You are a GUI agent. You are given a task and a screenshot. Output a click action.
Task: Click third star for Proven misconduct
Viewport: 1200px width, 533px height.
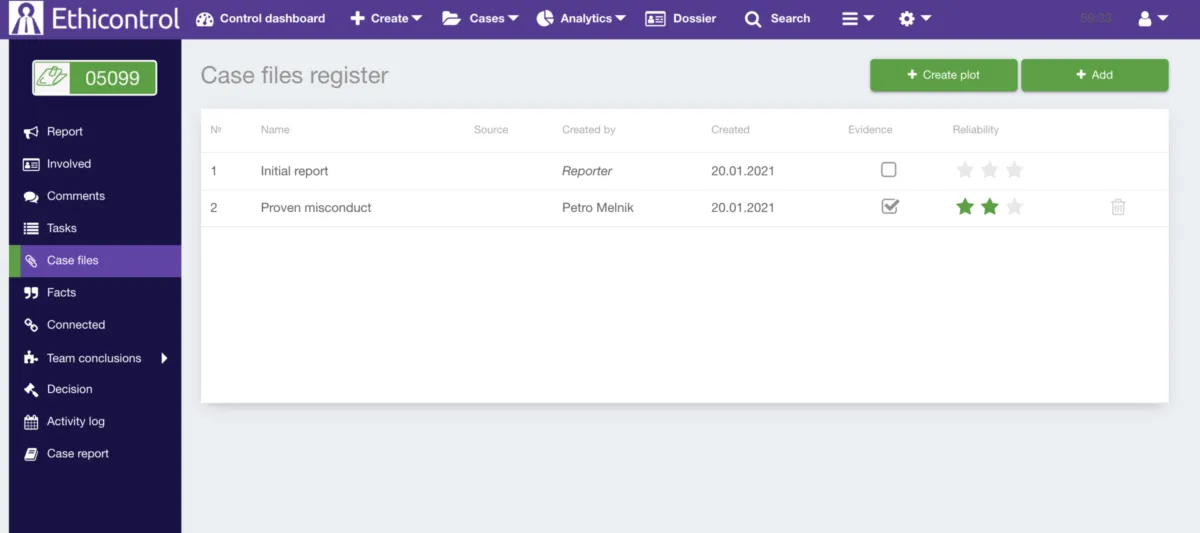pyautogui.click(x=1014, y=207)
